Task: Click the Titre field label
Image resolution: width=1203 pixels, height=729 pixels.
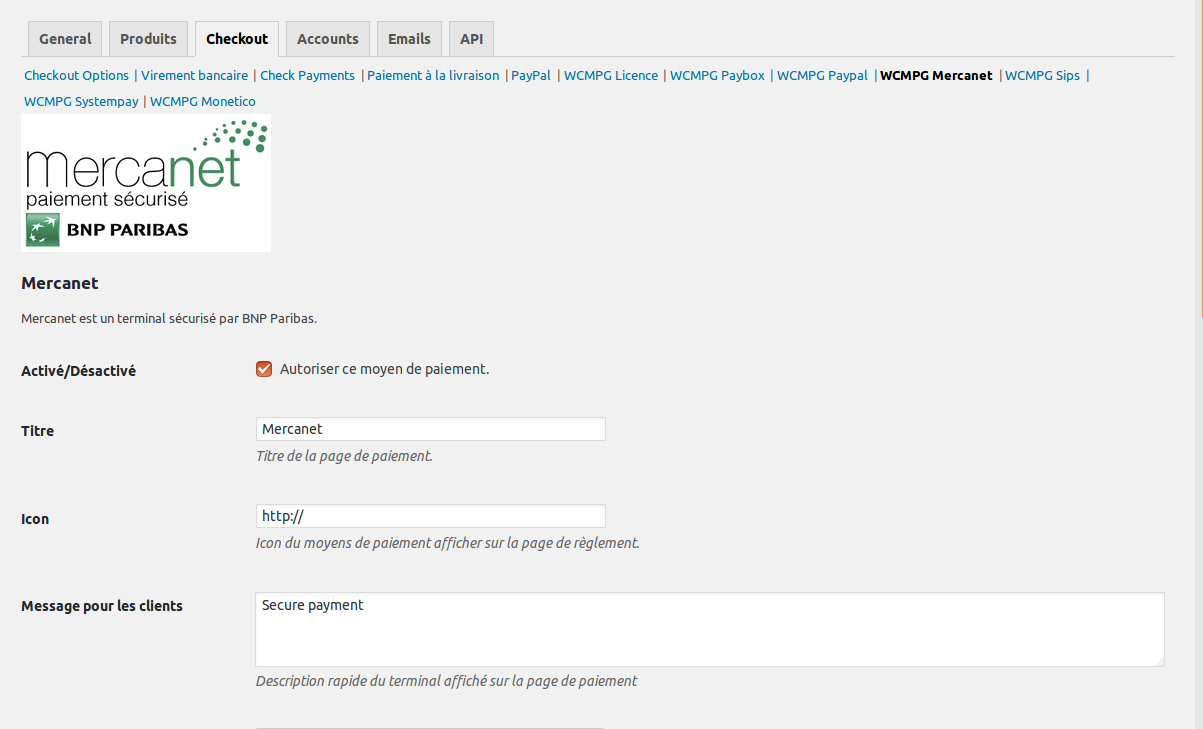Action: pyautogui.click(x=37, y=431)
